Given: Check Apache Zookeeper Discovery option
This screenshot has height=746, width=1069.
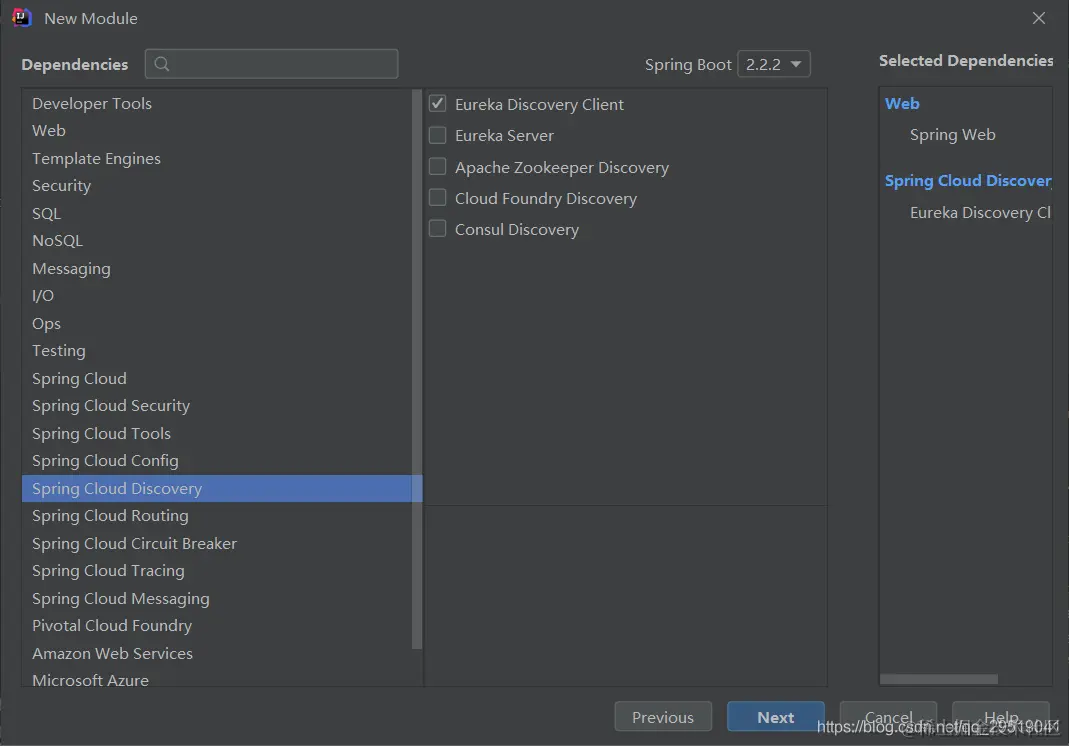Looking at the screenshot, I should coord(438,166).
